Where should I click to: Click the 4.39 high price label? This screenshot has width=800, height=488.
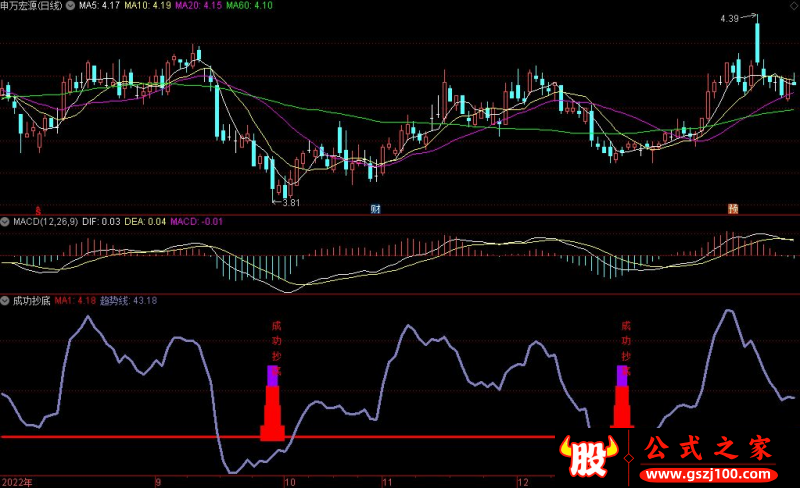click(x=730, y=19)
